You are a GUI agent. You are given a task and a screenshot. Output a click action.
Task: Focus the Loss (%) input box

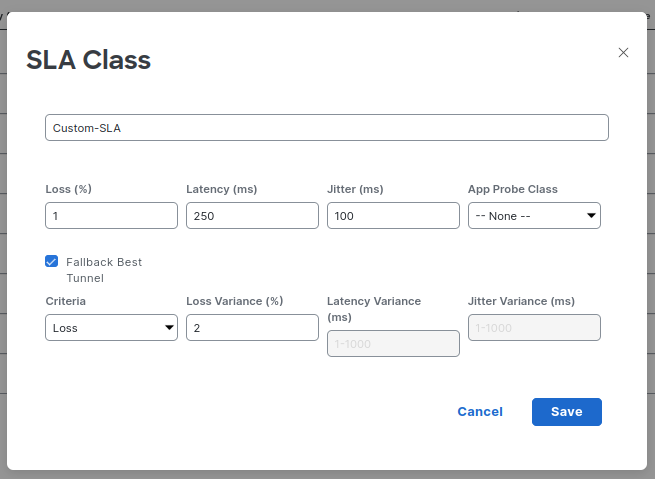tap(111, 216)
